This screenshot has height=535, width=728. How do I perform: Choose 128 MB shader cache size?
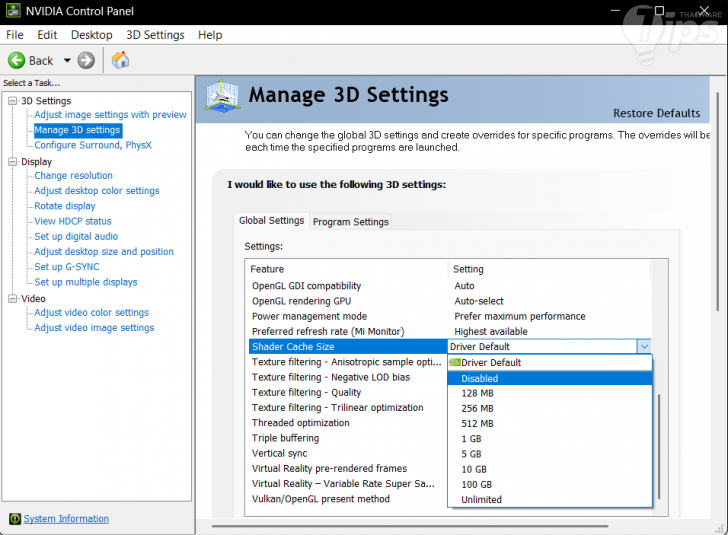(550, 393)
